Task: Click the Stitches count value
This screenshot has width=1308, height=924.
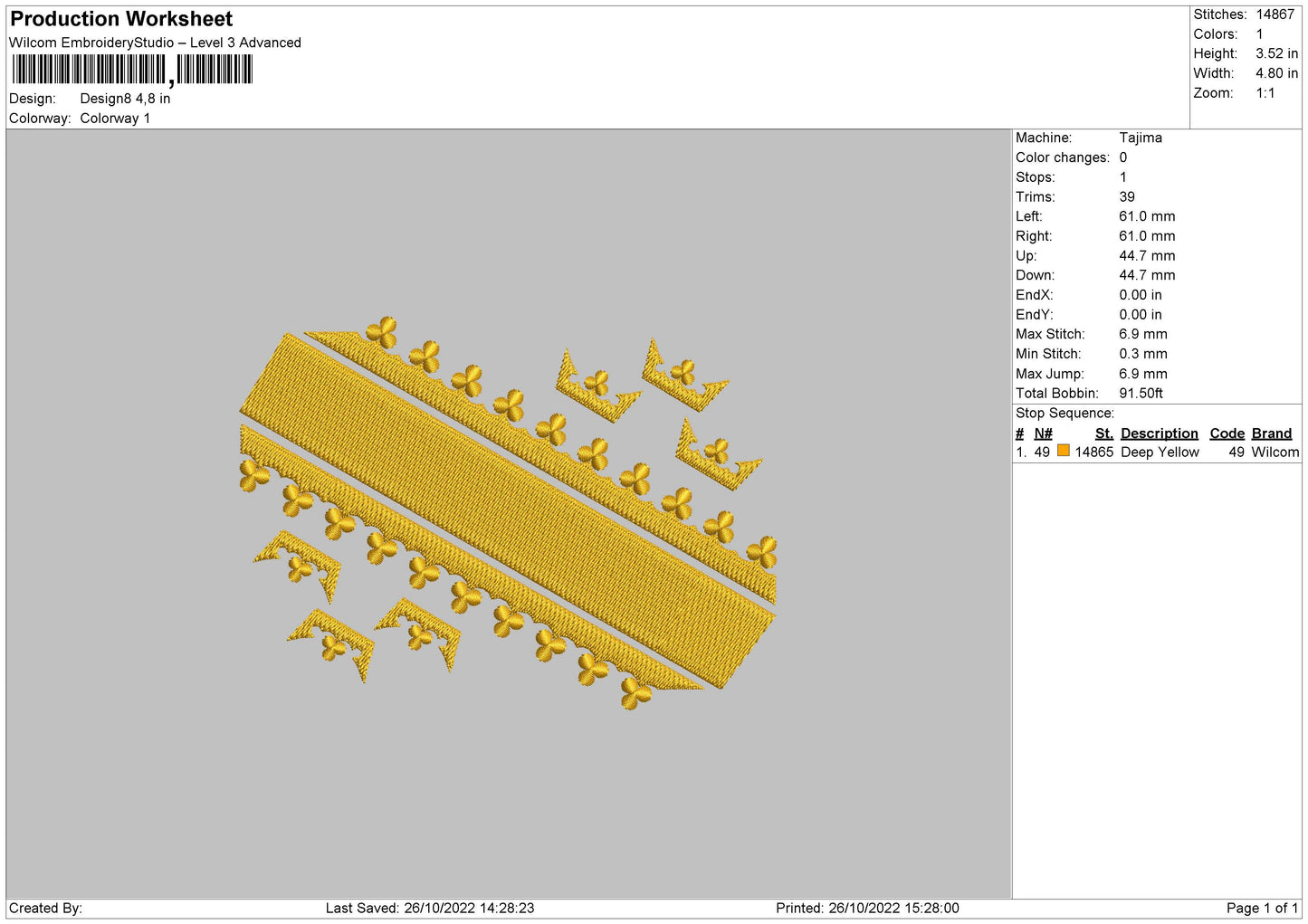Action: pyautogui.click(x=1275, y=14)
